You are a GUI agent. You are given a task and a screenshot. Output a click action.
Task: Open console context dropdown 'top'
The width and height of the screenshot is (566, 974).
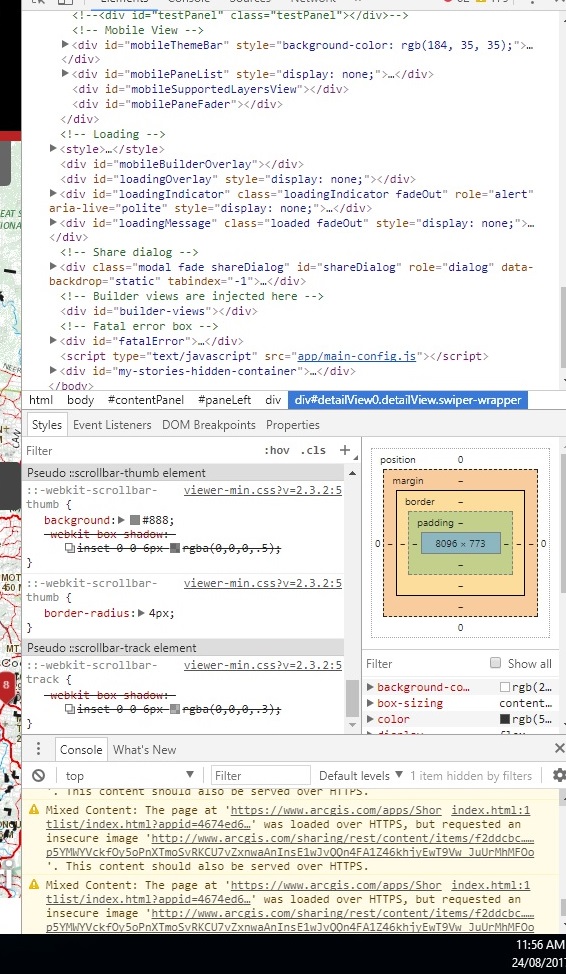pos(130,775)
